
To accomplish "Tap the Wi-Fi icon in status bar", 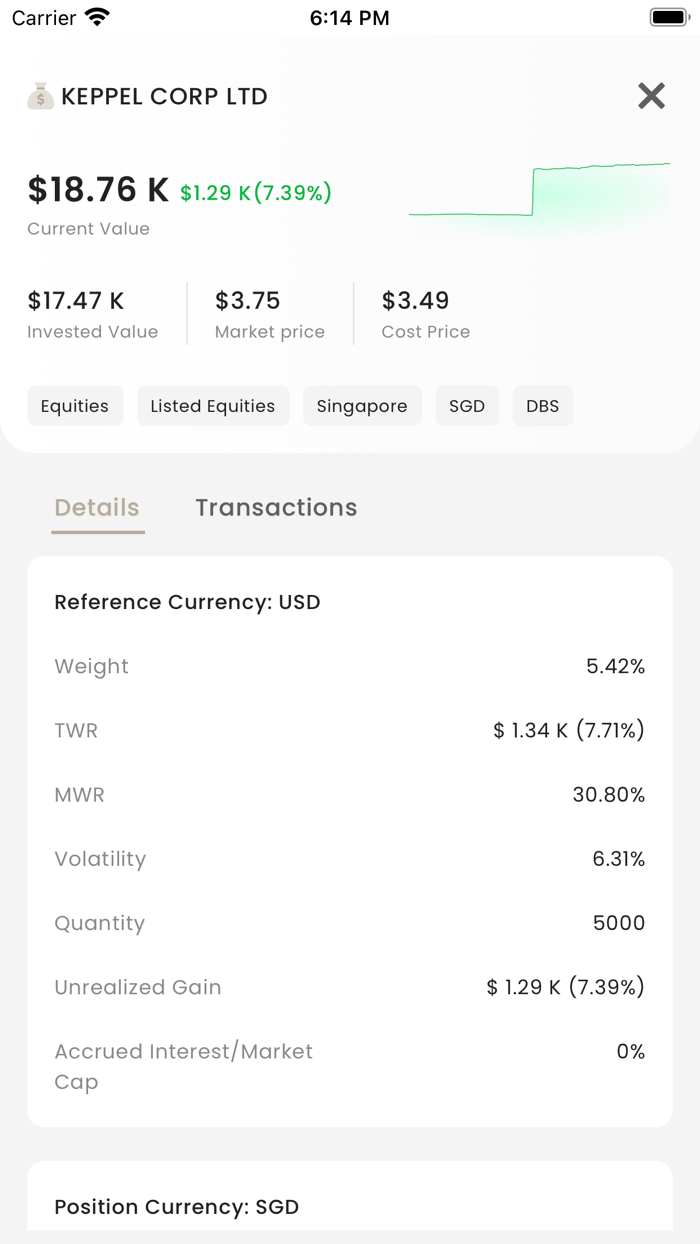I will pyautogui.click(x=97, y=17).
